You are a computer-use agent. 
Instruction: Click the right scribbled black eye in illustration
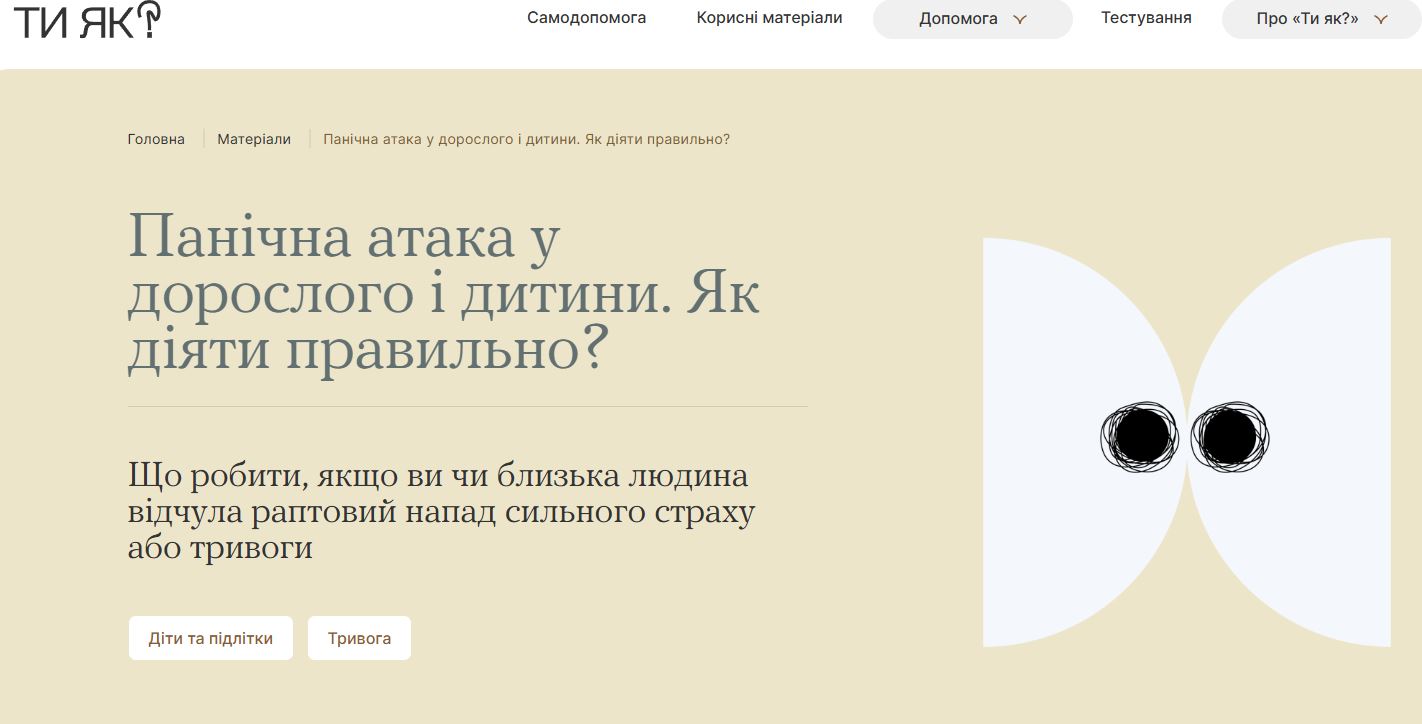tap(1229, 437)
